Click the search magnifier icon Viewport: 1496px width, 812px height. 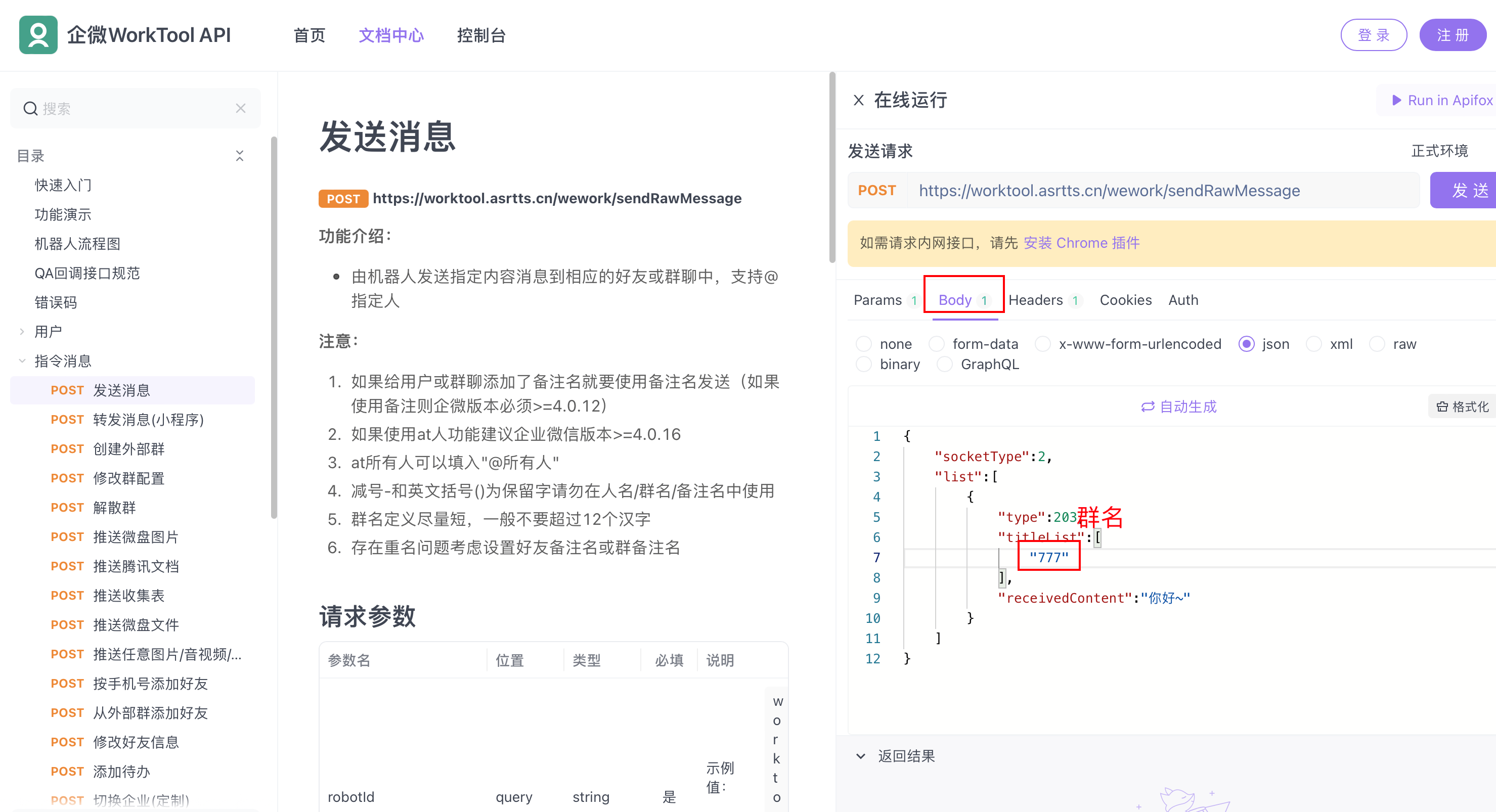30,109
